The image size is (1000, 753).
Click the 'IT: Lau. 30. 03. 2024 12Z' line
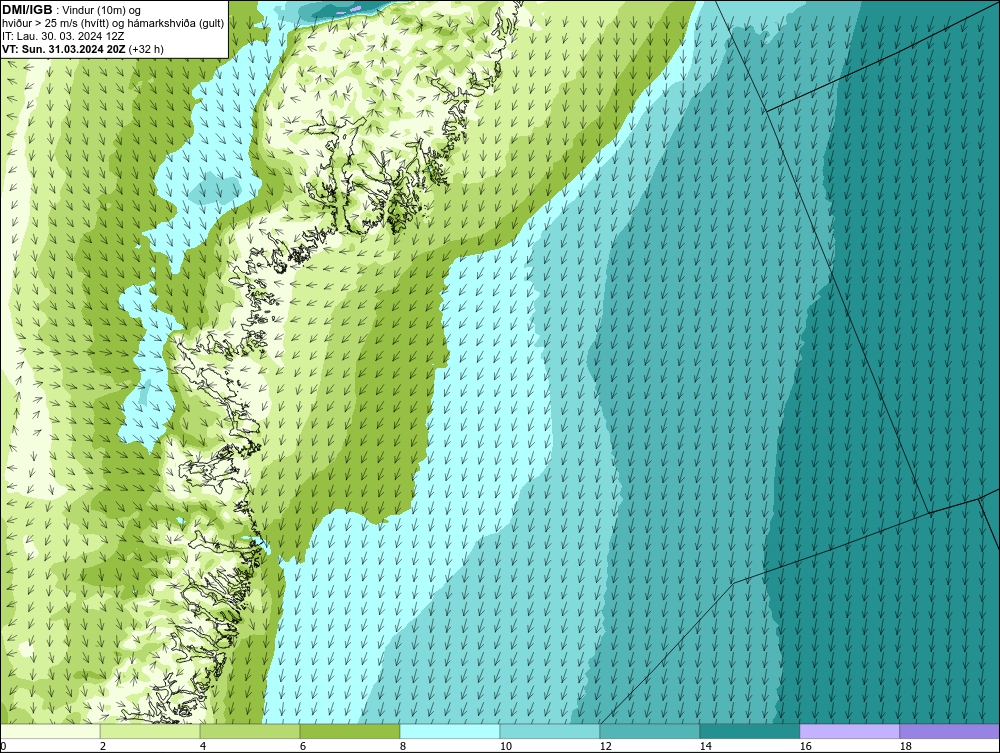tap(63, 36)
